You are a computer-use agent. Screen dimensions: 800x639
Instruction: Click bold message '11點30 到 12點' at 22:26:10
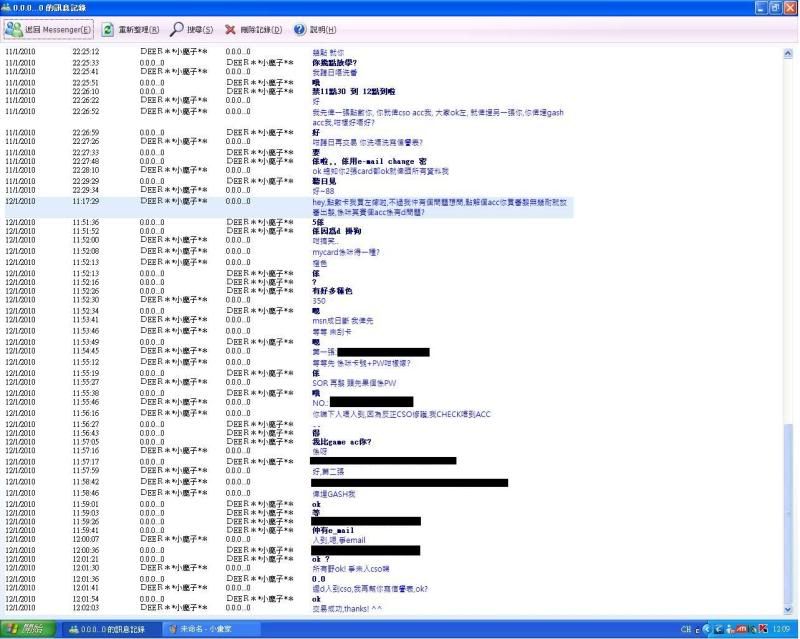pos(354,92)
